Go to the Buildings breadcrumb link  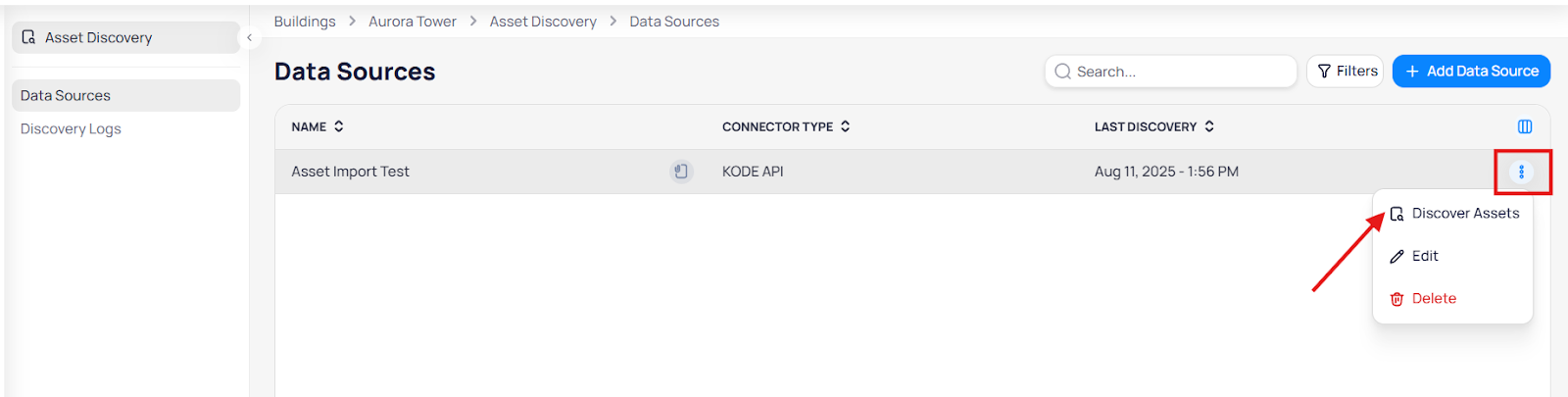(x=305, y=22)
